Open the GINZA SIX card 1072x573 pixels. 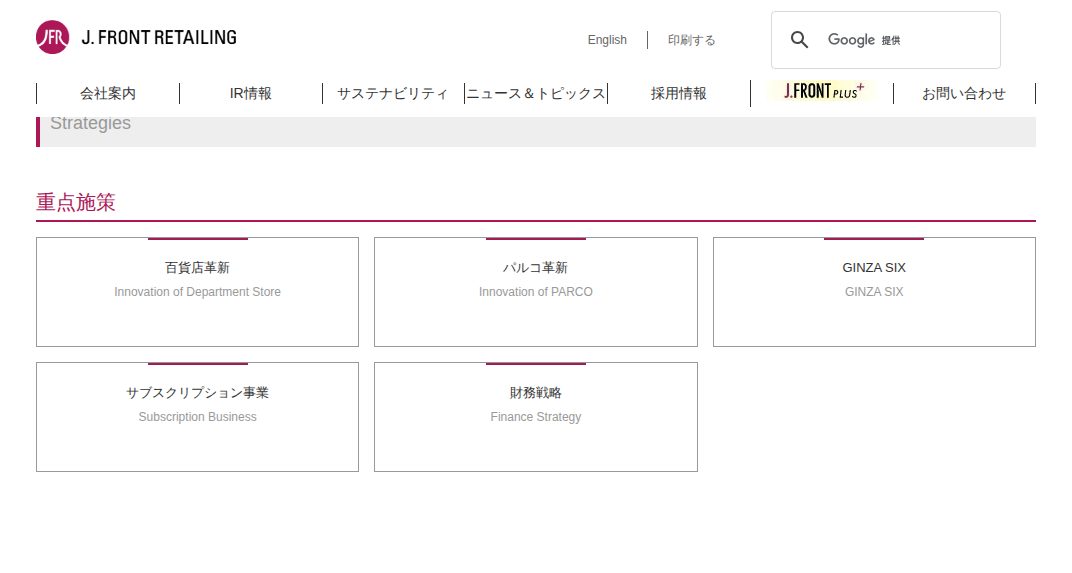point(874,292)
